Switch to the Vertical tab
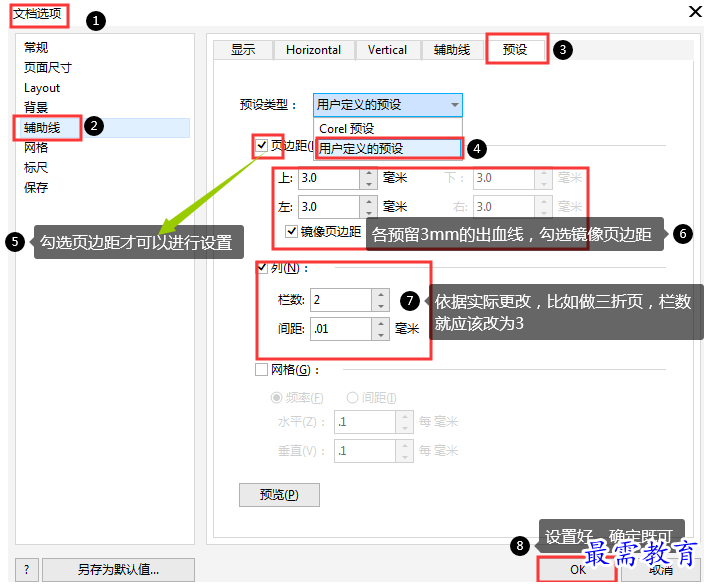This screenshot has width=706, height=585. pyautogui.click(x=387, y=50)
